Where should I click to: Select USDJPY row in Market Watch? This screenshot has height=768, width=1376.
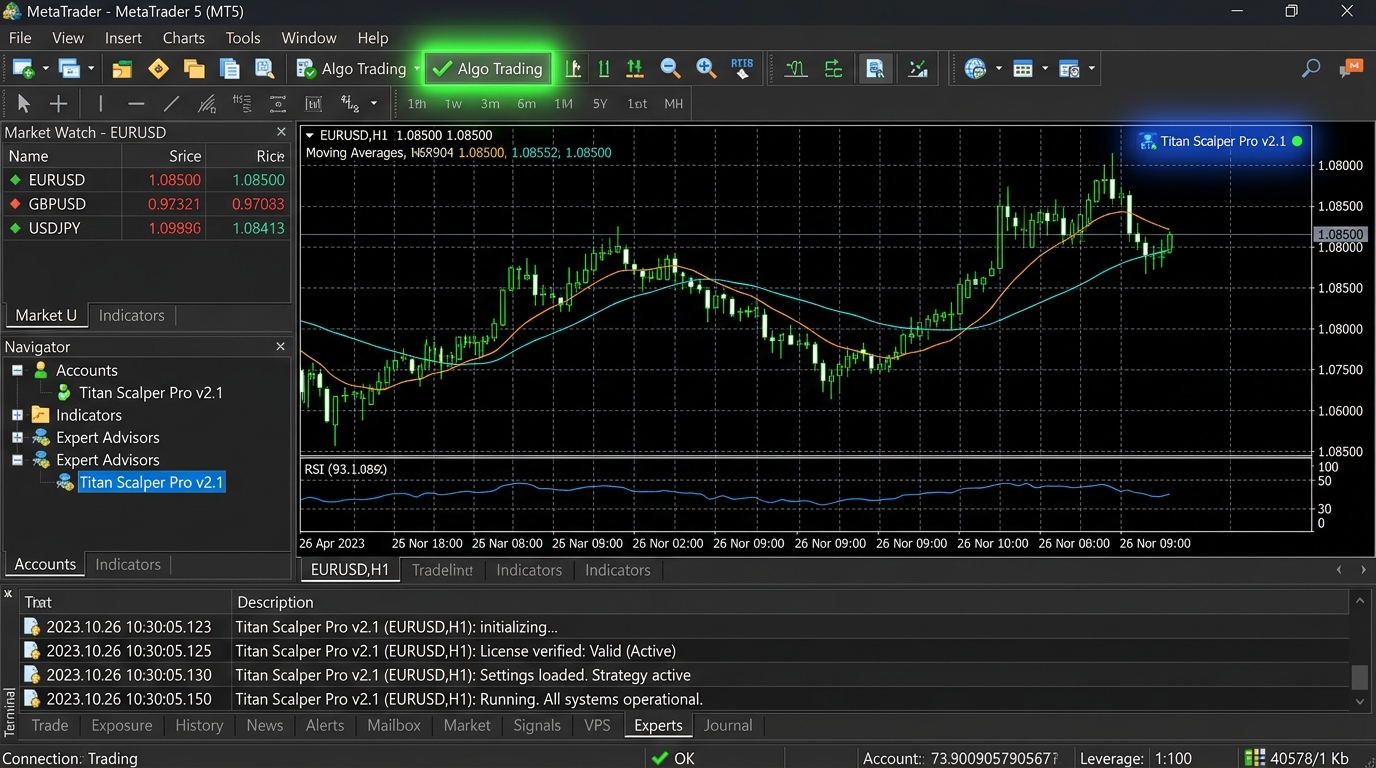(x=147, y=228)
